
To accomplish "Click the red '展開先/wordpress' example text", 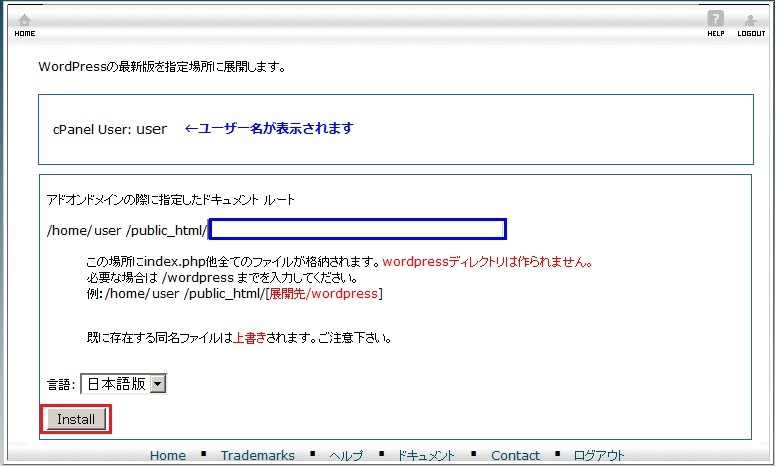I will coord(324,293).
